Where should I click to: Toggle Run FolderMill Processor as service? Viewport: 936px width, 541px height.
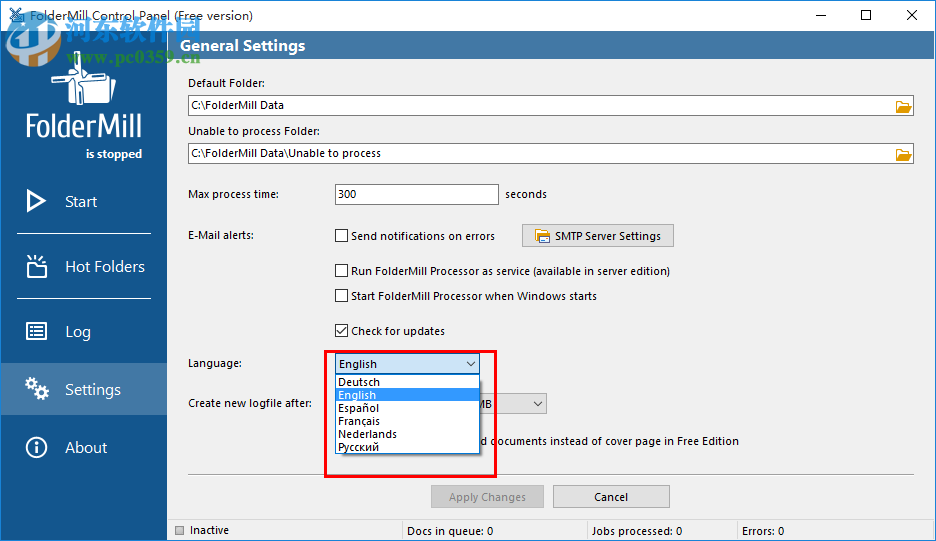341,271
